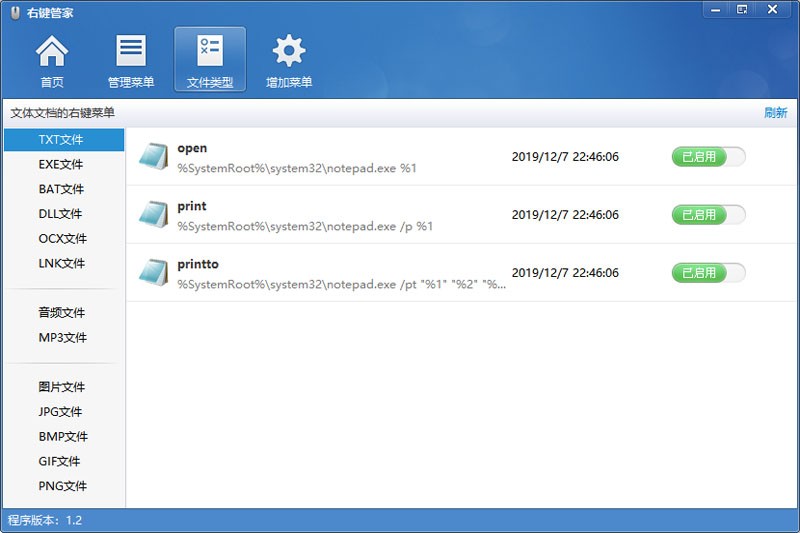Click the notepad.exe /p %1 command path
This screenshot has width=800, height=533.
pos(305,226)
